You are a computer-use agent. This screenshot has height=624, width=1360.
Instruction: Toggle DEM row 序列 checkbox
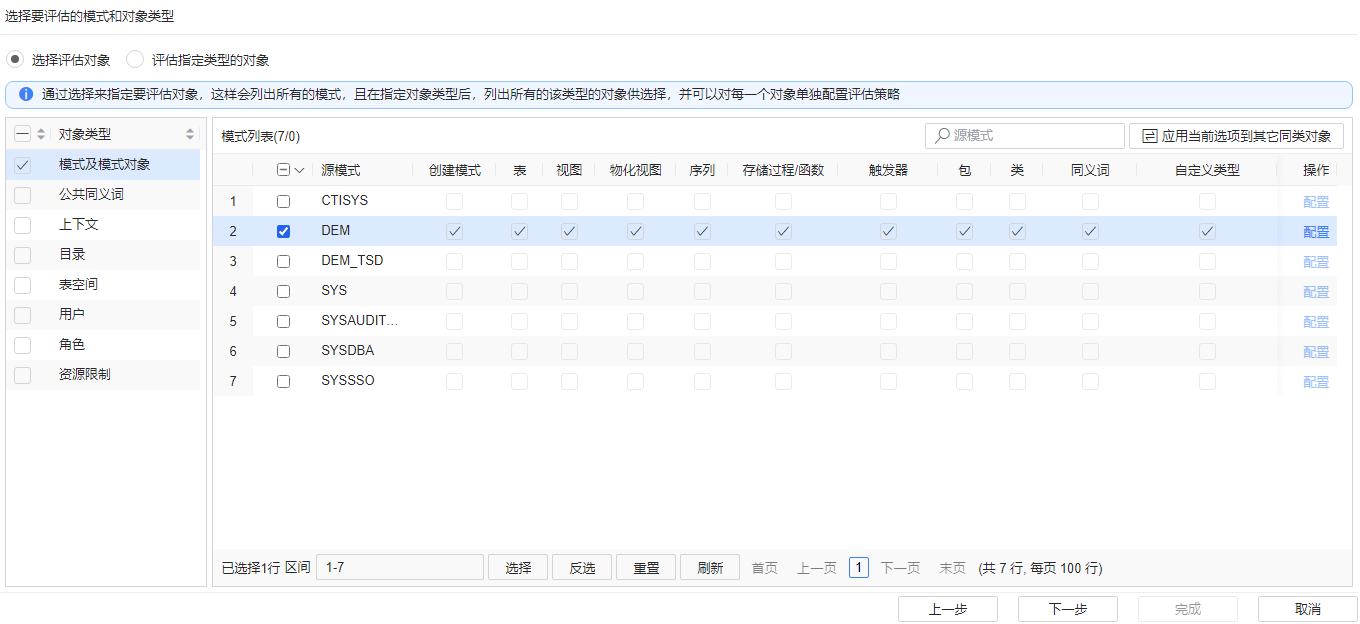coord(702,231)
